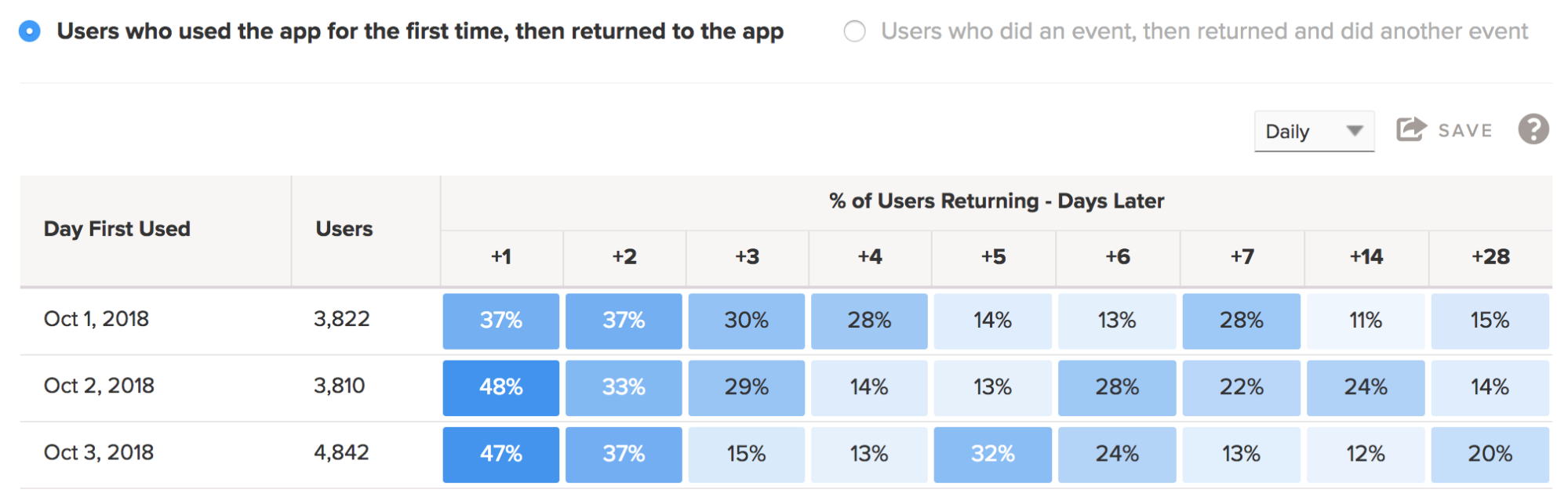Screen dimensions: 1568x493
Task: Click the share/export arrow icon
Action: [x=1410, y=129]
